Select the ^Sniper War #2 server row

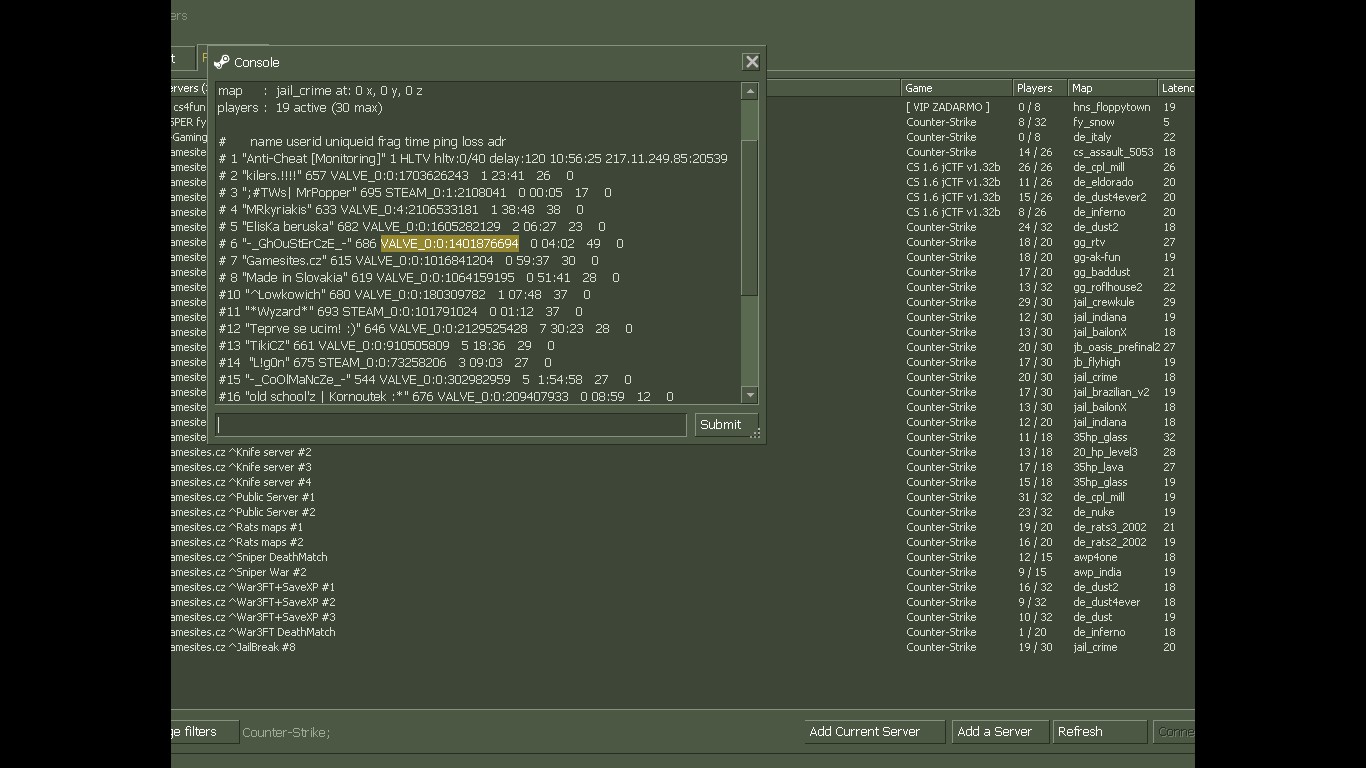tap(682, 572)
